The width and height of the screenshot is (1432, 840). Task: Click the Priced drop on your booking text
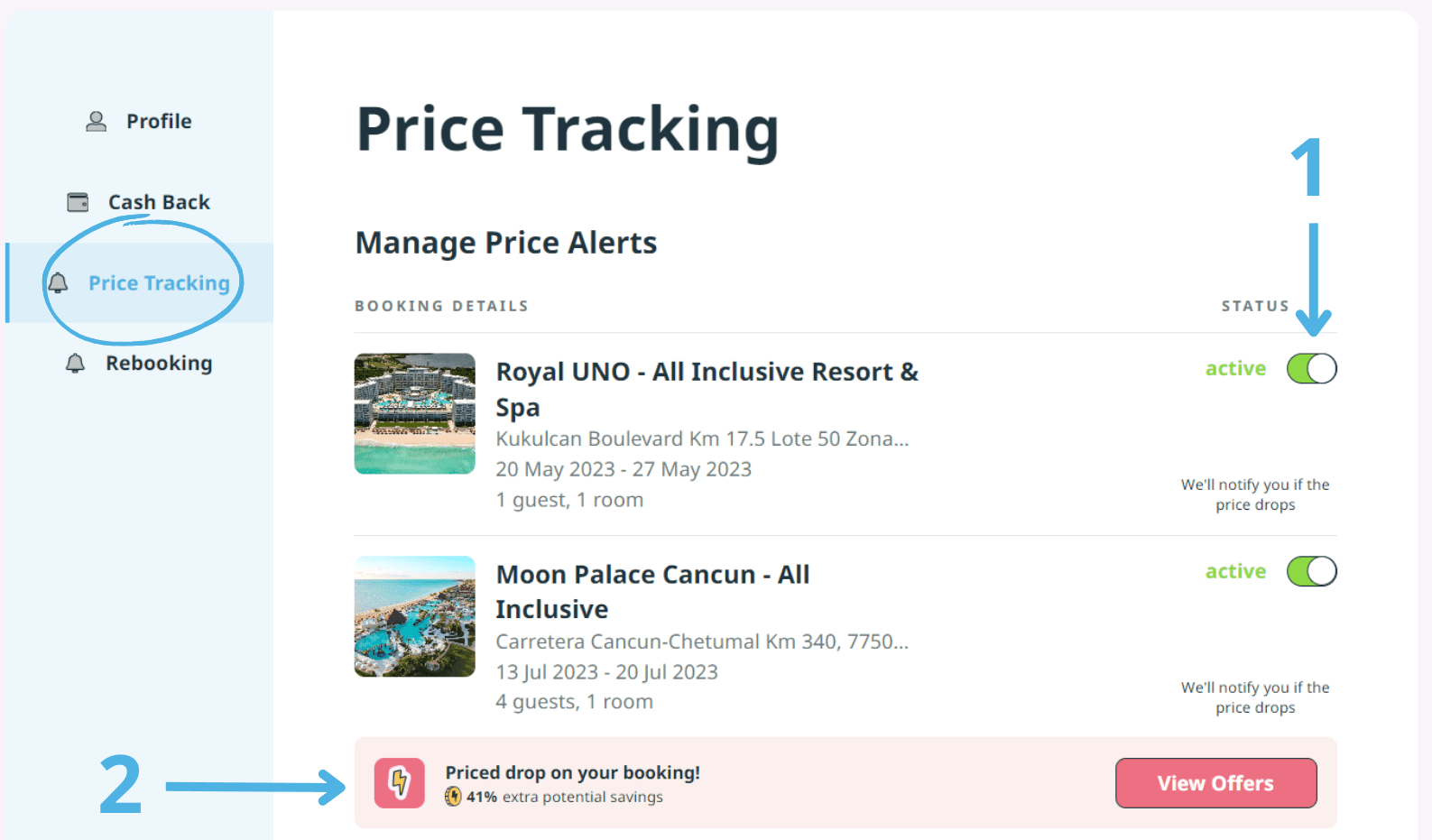point(573,772)
